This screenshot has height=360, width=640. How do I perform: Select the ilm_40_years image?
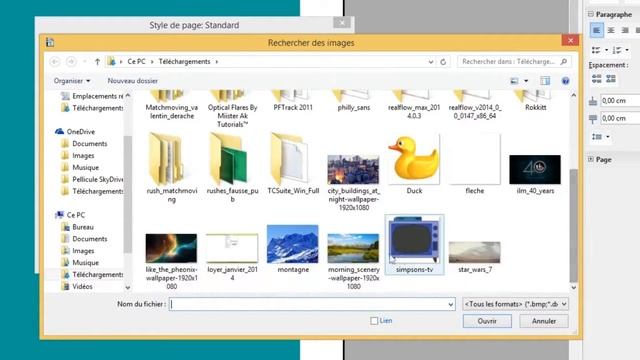point(535,169)
